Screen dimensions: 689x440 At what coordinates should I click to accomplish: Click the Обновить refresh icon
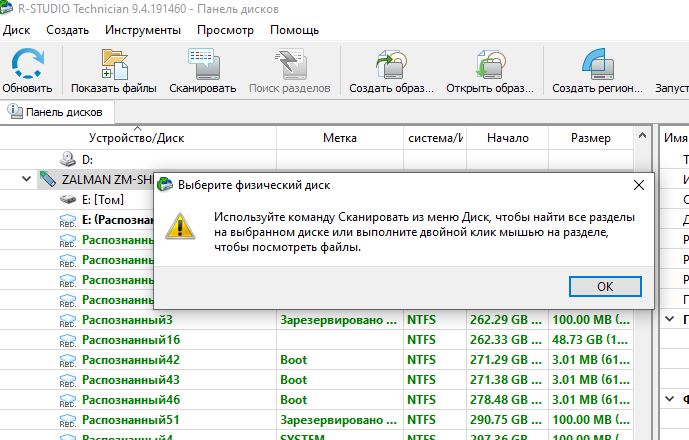point(27,64)
